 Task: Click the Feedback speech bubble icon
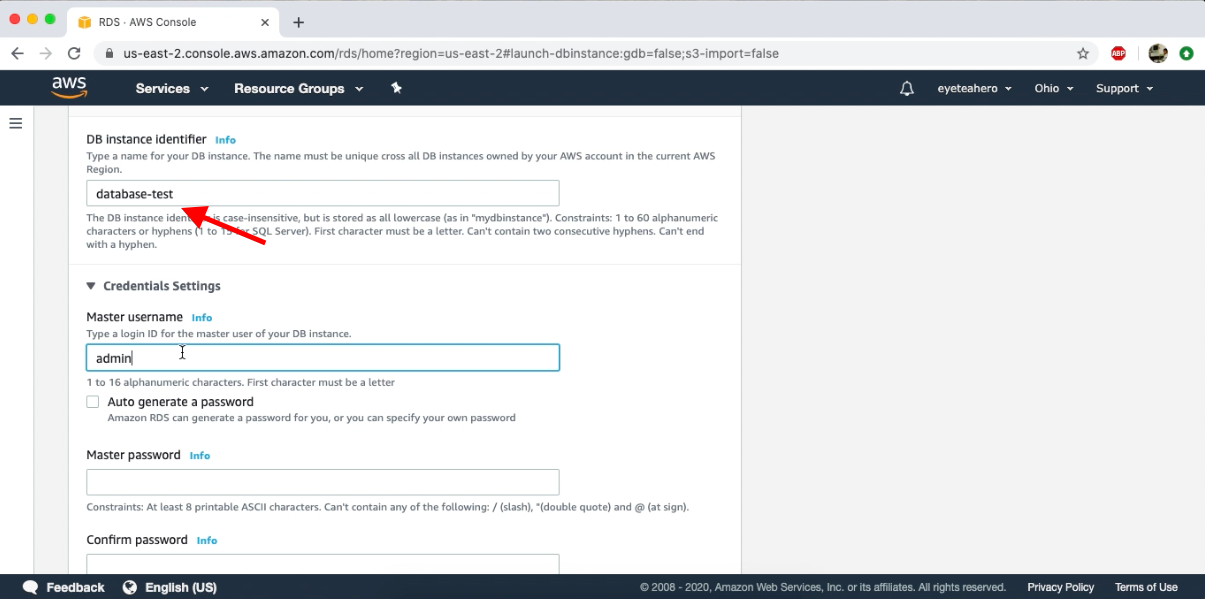pos(31,587)
